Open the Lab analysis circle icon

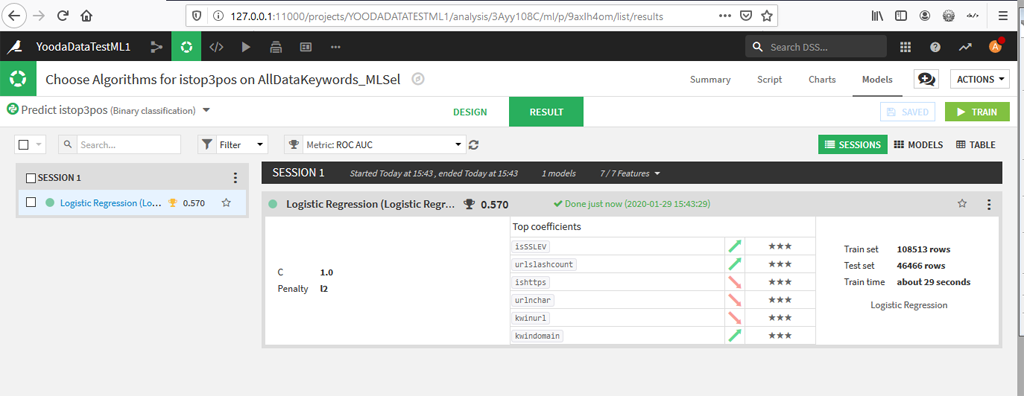click(x=186, y=46)
